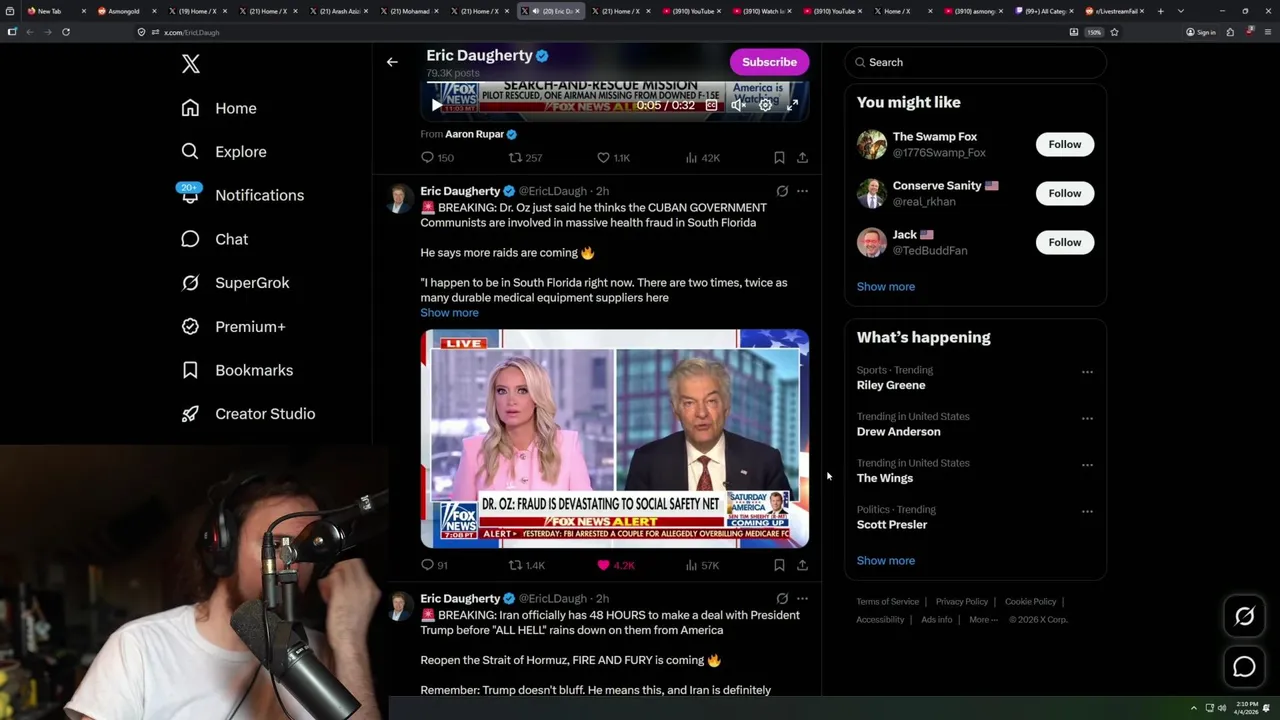Repost the post with 257 reposts

(525, 158)
